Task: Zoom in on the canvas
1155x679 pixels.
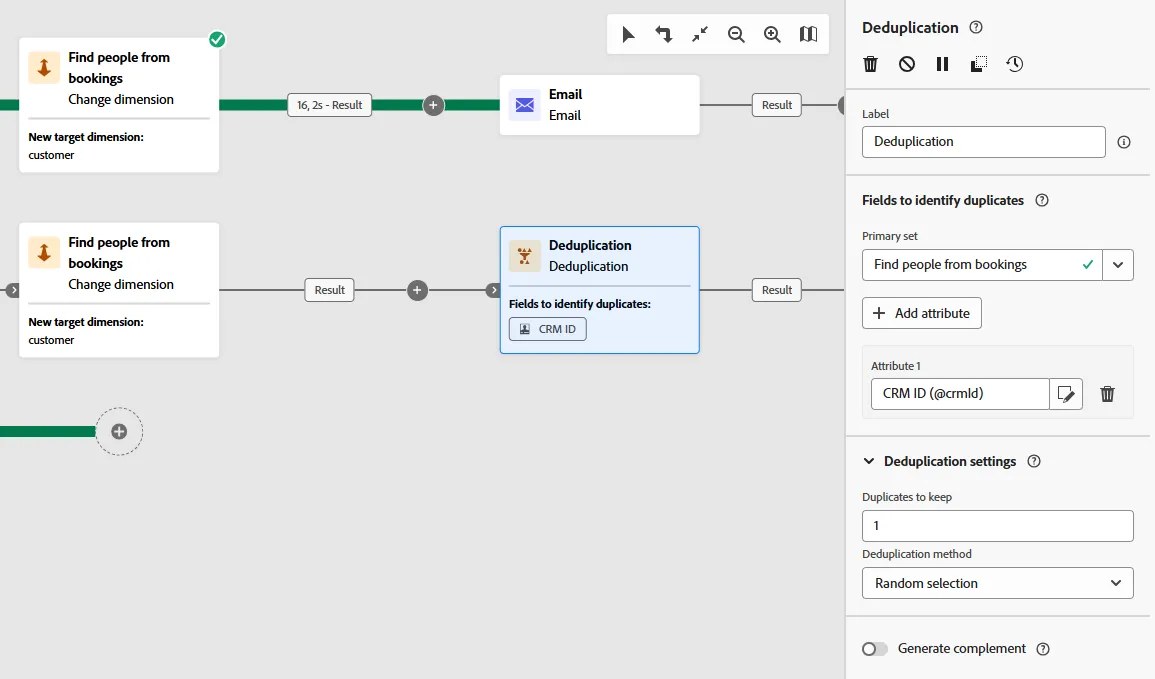Action: pyautogui.click(x=772, y=35)
